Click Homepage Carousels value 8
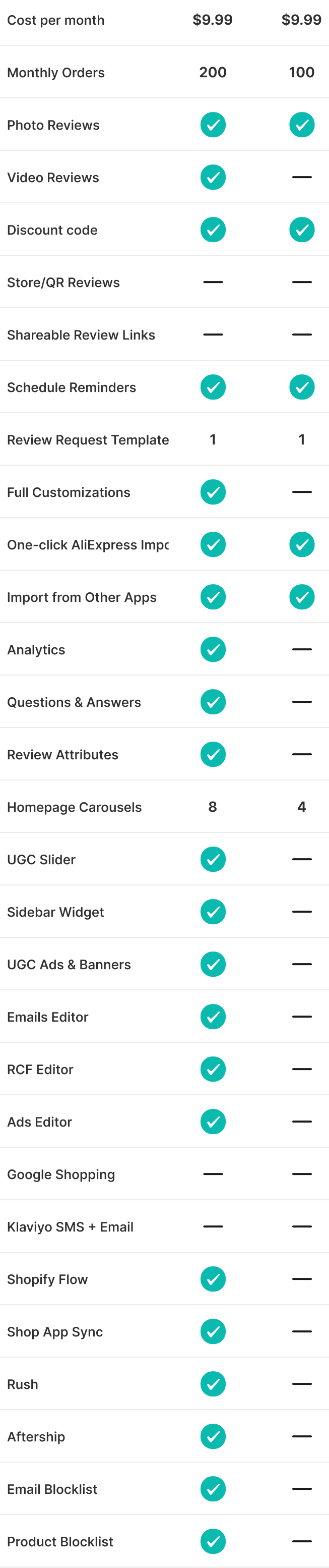This screenshot has height=1568, width=329. [213, 807]
